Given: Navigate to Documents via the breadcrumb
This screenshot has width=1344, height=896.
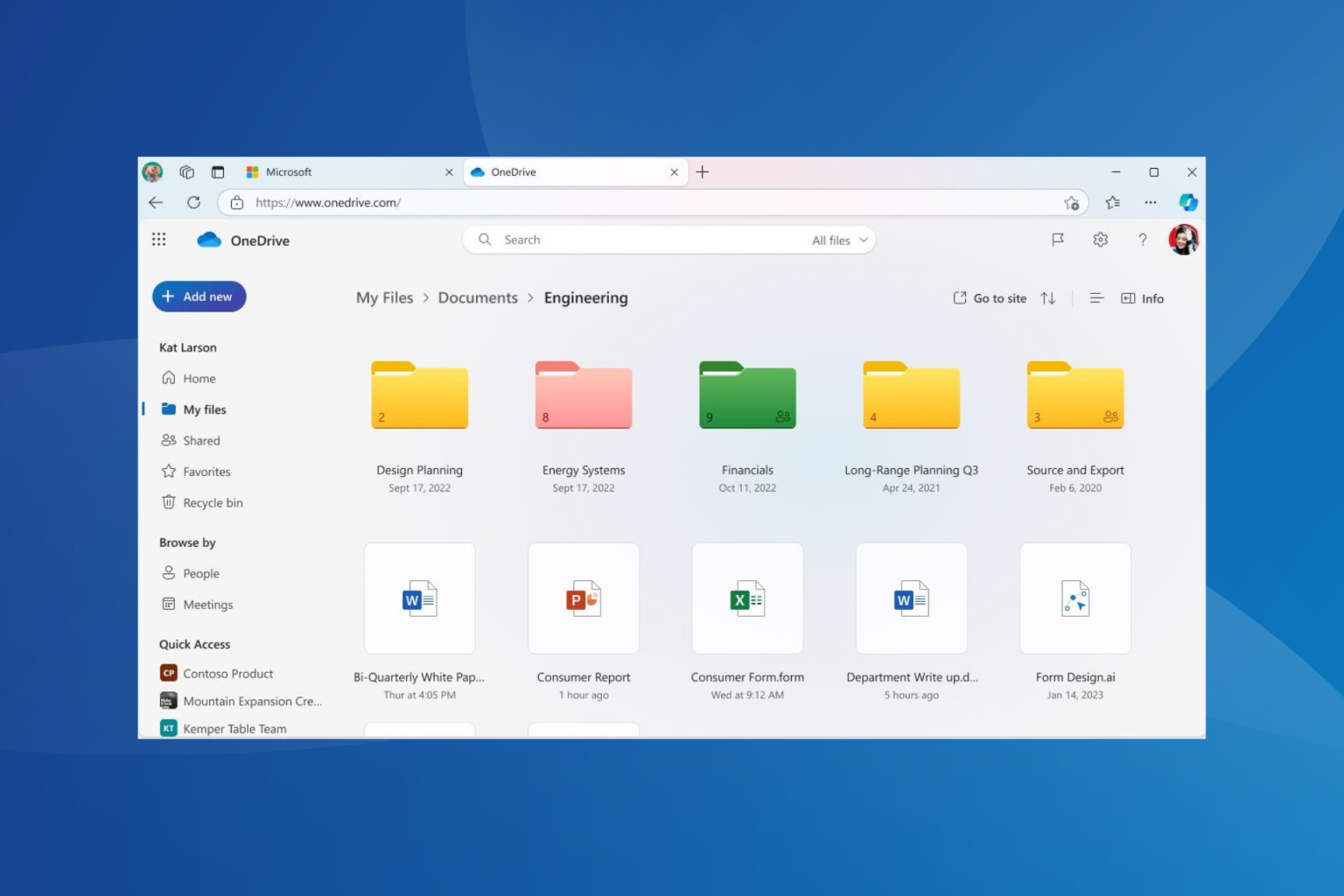Looking at the screenshot, I should (x=478, y=297).
